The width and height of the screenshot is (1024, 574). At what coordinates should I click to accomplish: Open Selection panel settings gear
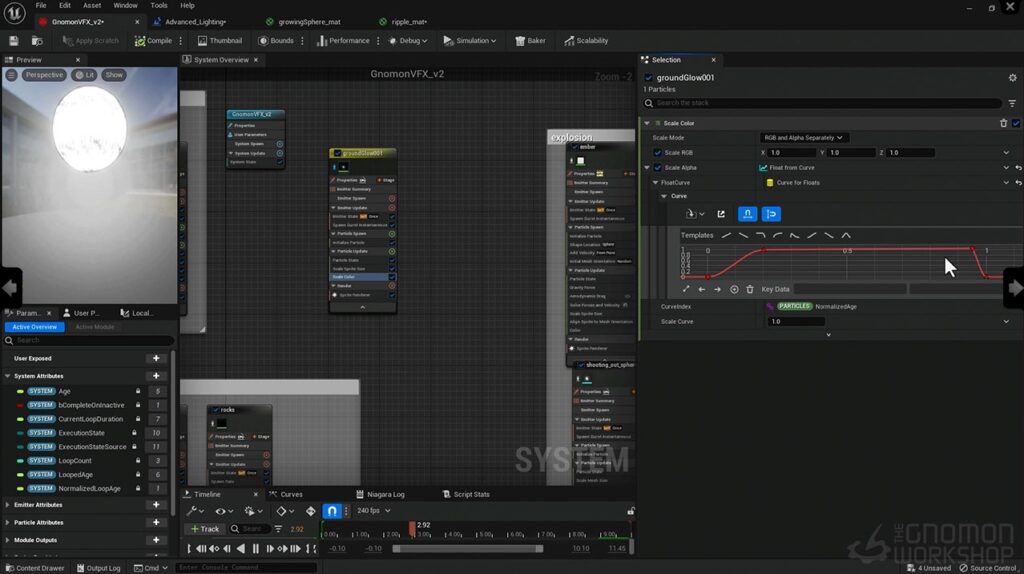click(x=1012, y=78)
